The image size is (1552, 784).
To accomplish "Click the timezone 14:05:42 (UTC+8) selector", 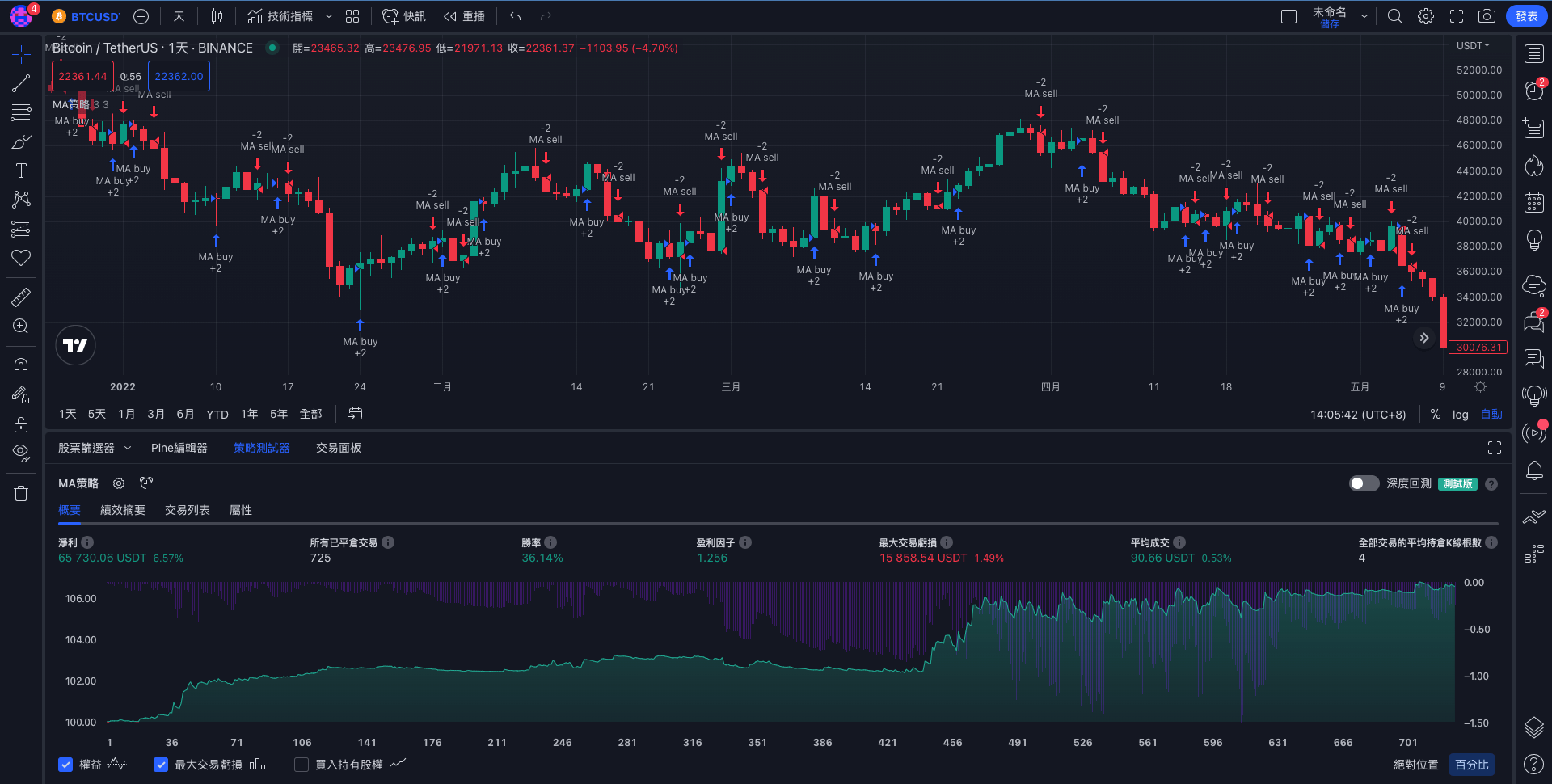I will (x=1358, y=415).
